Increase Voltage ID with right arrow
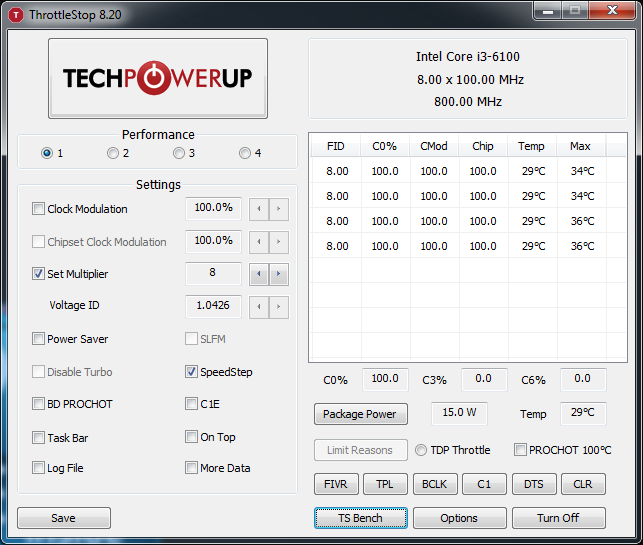This screenshot has height=545, width=643. click(x=279, y=306)
